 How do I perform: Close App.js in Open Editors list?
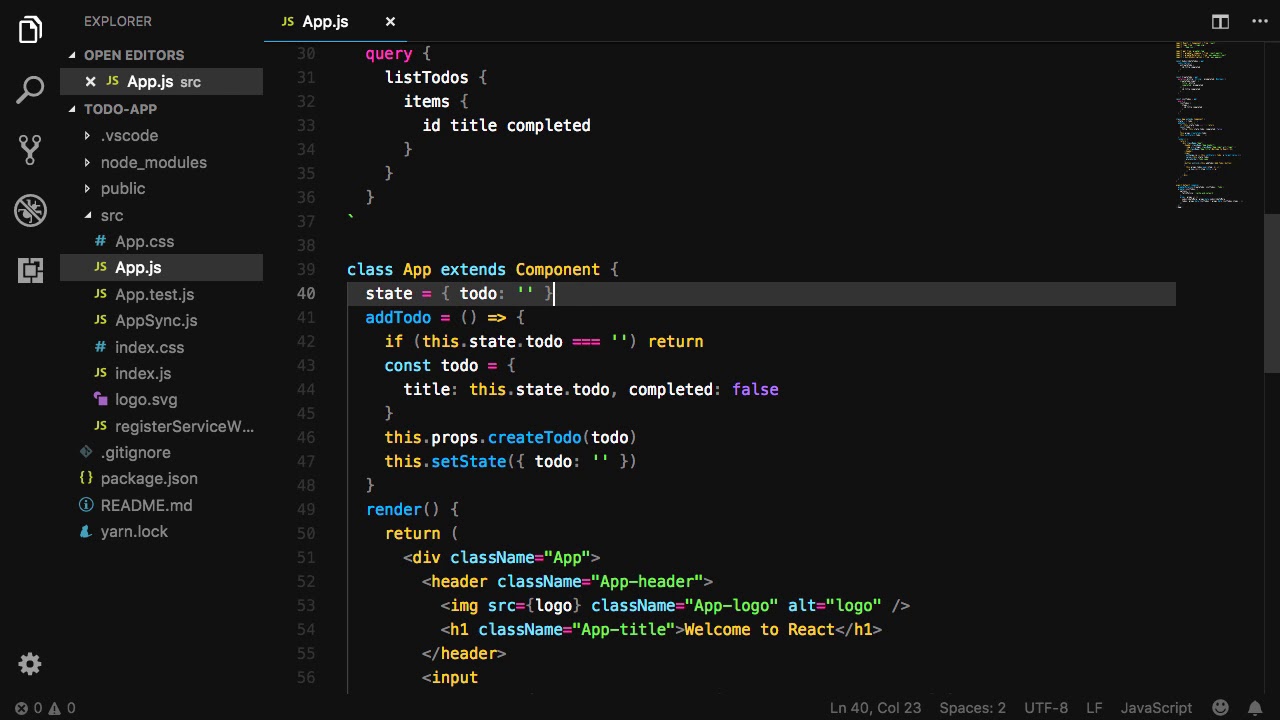90,82
